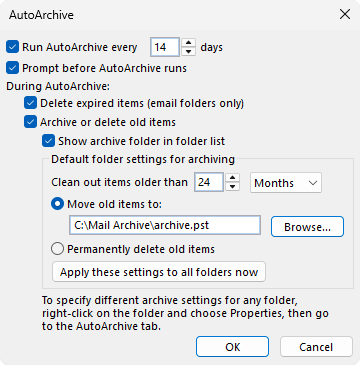Uncheck Archive or delete old items
Screen dimensions: 360x365
30,122
